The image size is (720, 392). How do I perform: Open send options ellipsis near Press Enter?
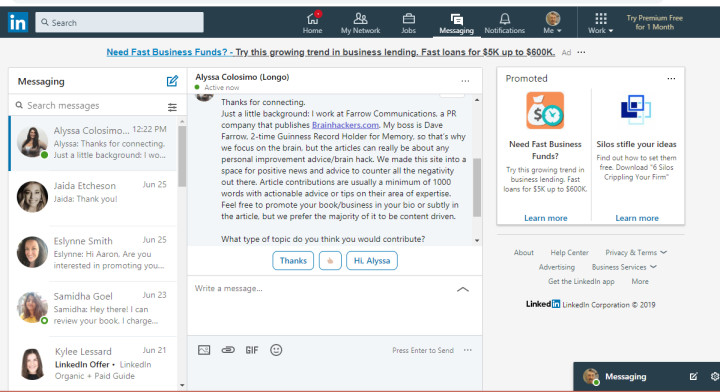[467, 350]
